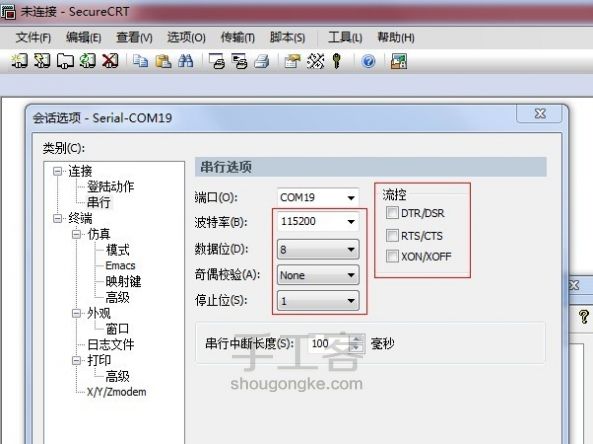593x444 pixels.
Task: Click the SecureFX toolbar icon
Action: [x=399, y=61]
